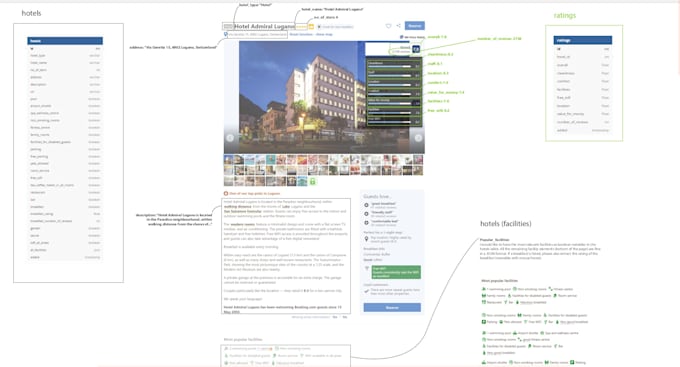Click the 'friendly staff' guest review item
Image resolution: width=680 pixels, height=367 pixels.
point(380,213)
